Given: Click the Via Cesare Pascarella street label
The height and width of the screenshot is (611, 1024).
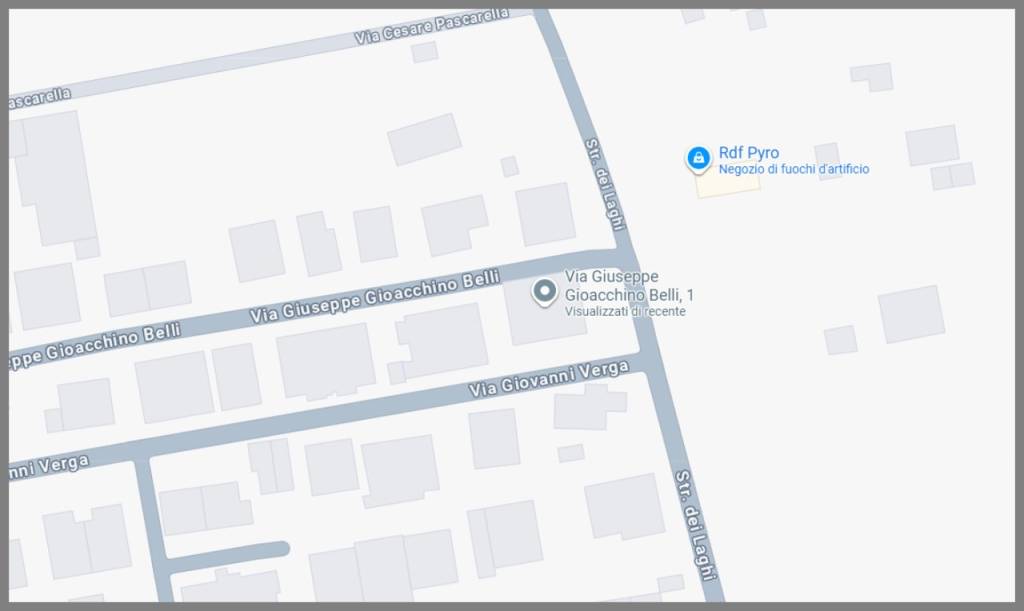Looking at the screenshot, I should coord(432,27).
